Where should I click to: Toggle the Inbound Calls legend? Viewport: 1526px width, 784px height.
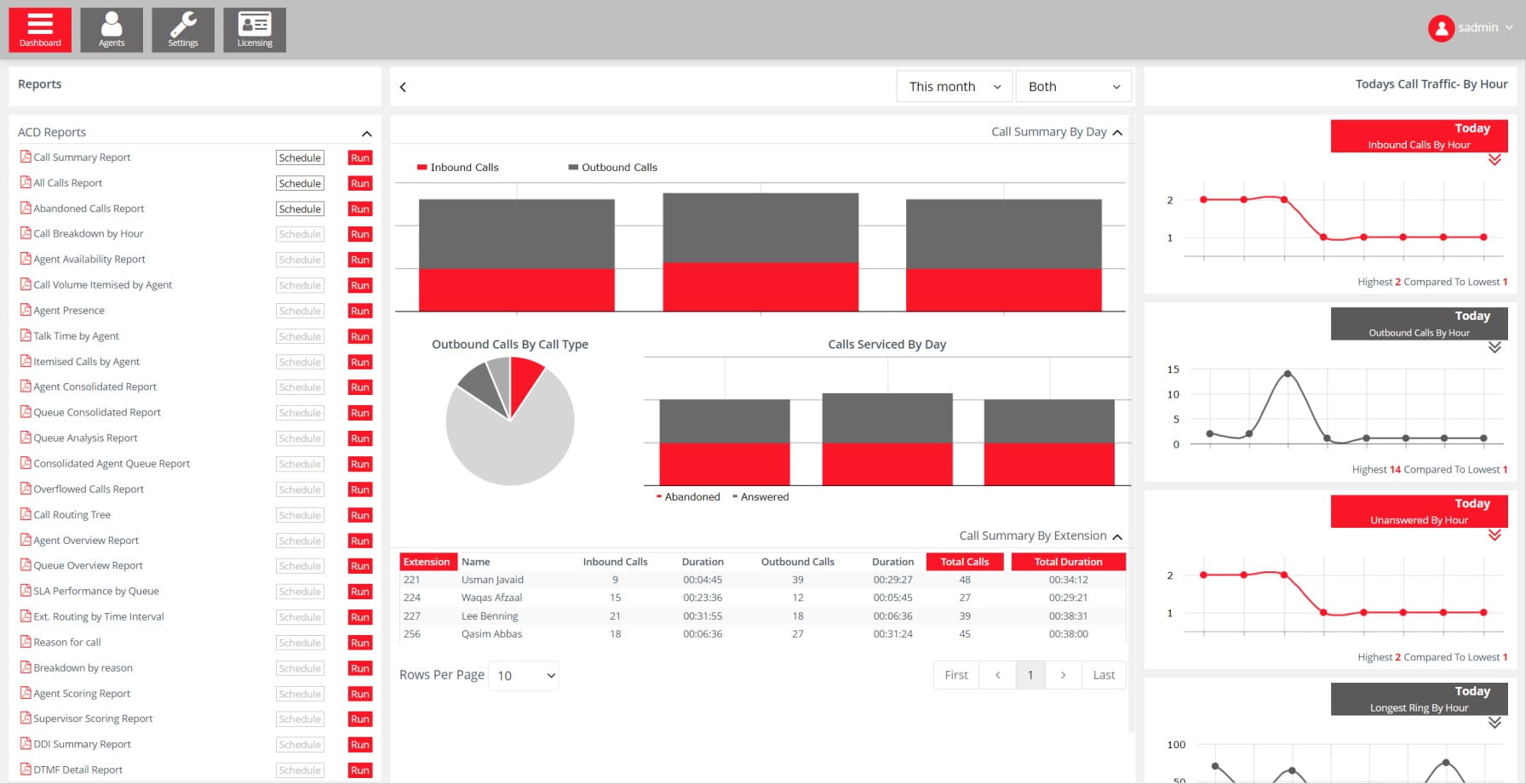tap(457, 167)
